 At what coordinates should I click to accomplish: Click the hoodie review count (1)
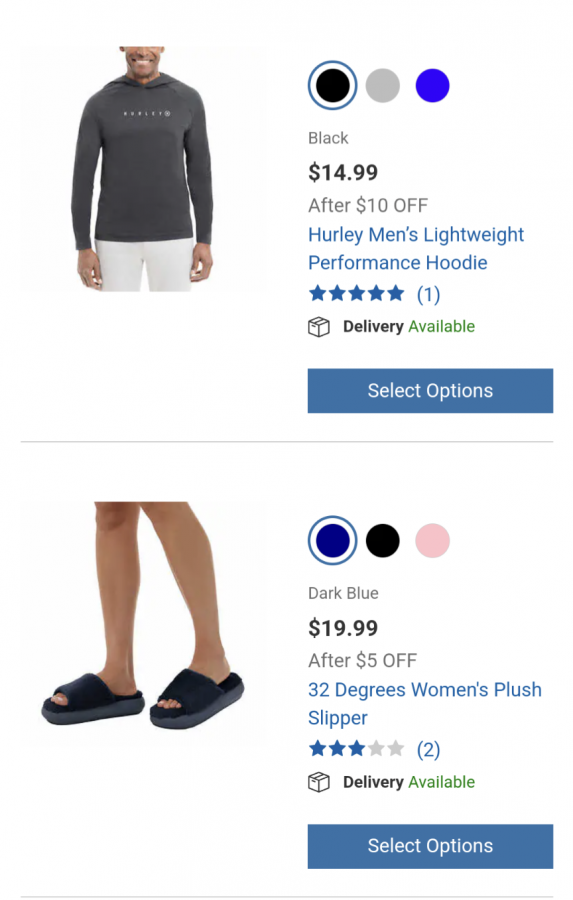coord(428,294)
